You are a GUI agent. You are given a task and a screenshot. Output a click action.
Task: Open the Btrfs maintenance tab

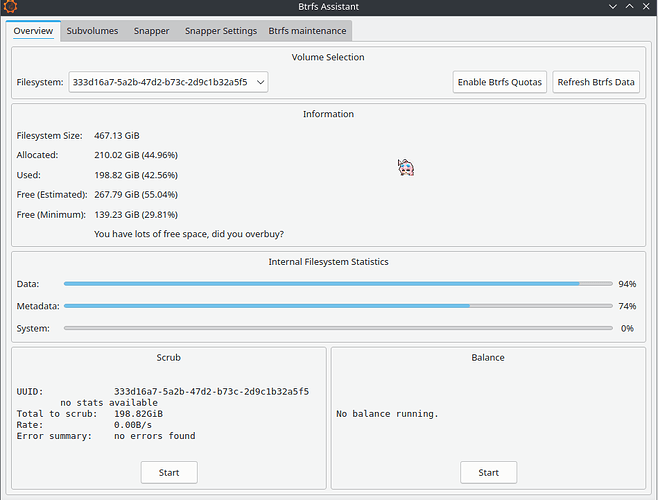click(307, 31)
